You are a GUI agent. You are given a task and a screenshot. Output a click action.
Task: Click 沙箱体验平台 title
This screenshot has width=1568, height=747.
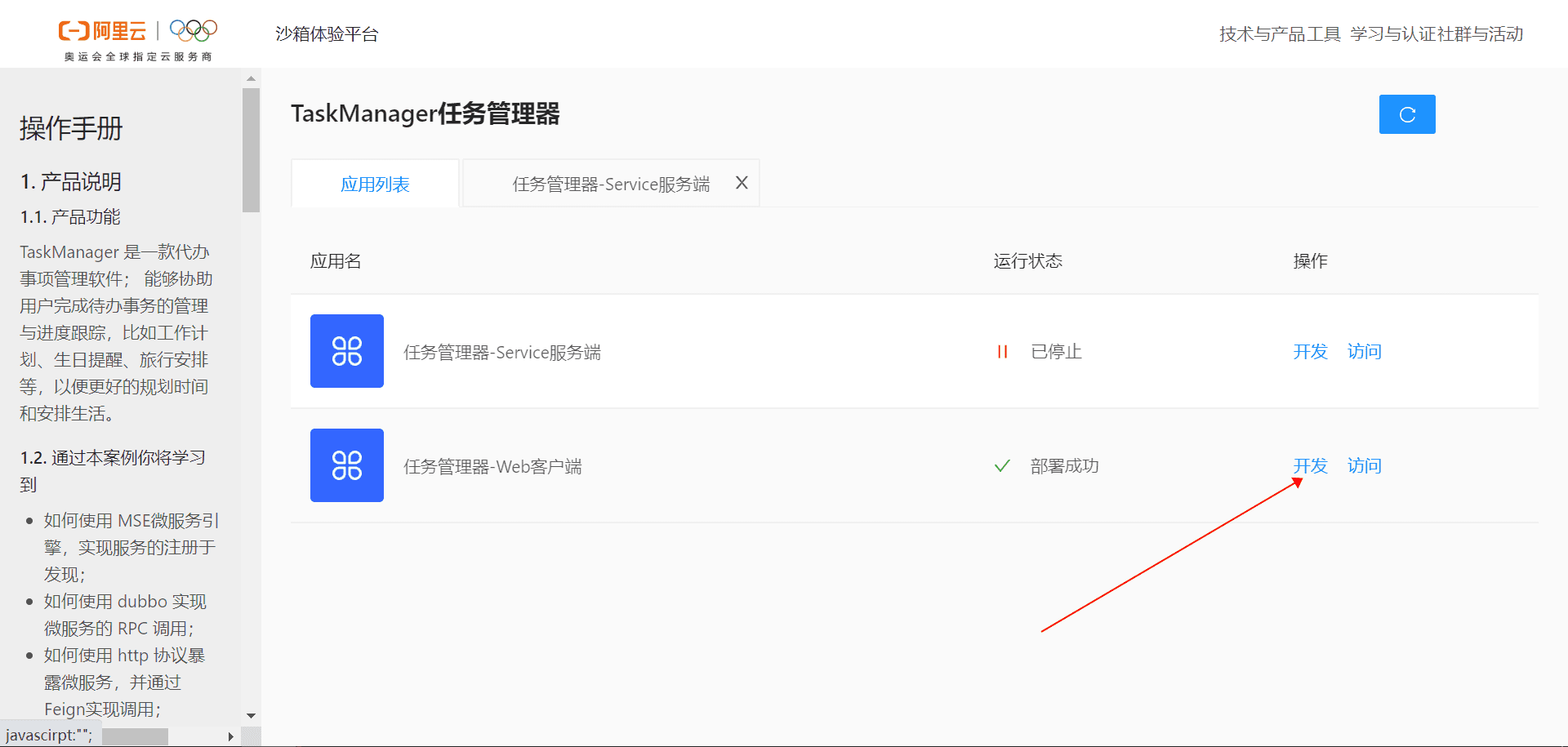click(x=327, y=34)
